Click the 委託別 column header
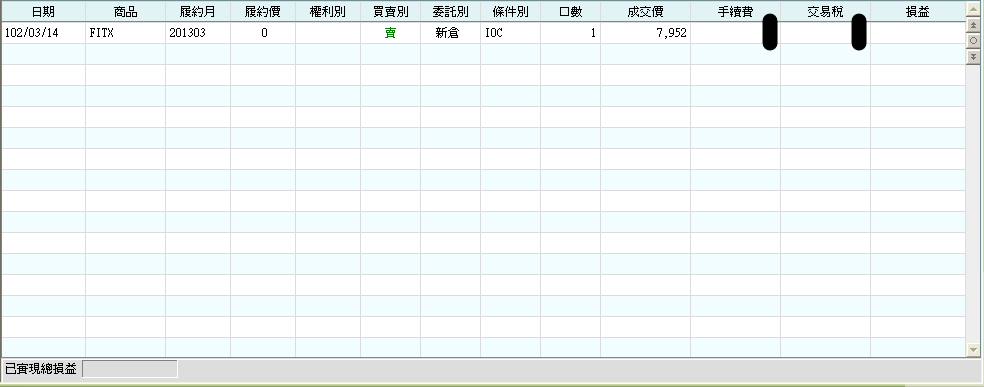The height and width of the screenshot is (387, 984). 450,12
